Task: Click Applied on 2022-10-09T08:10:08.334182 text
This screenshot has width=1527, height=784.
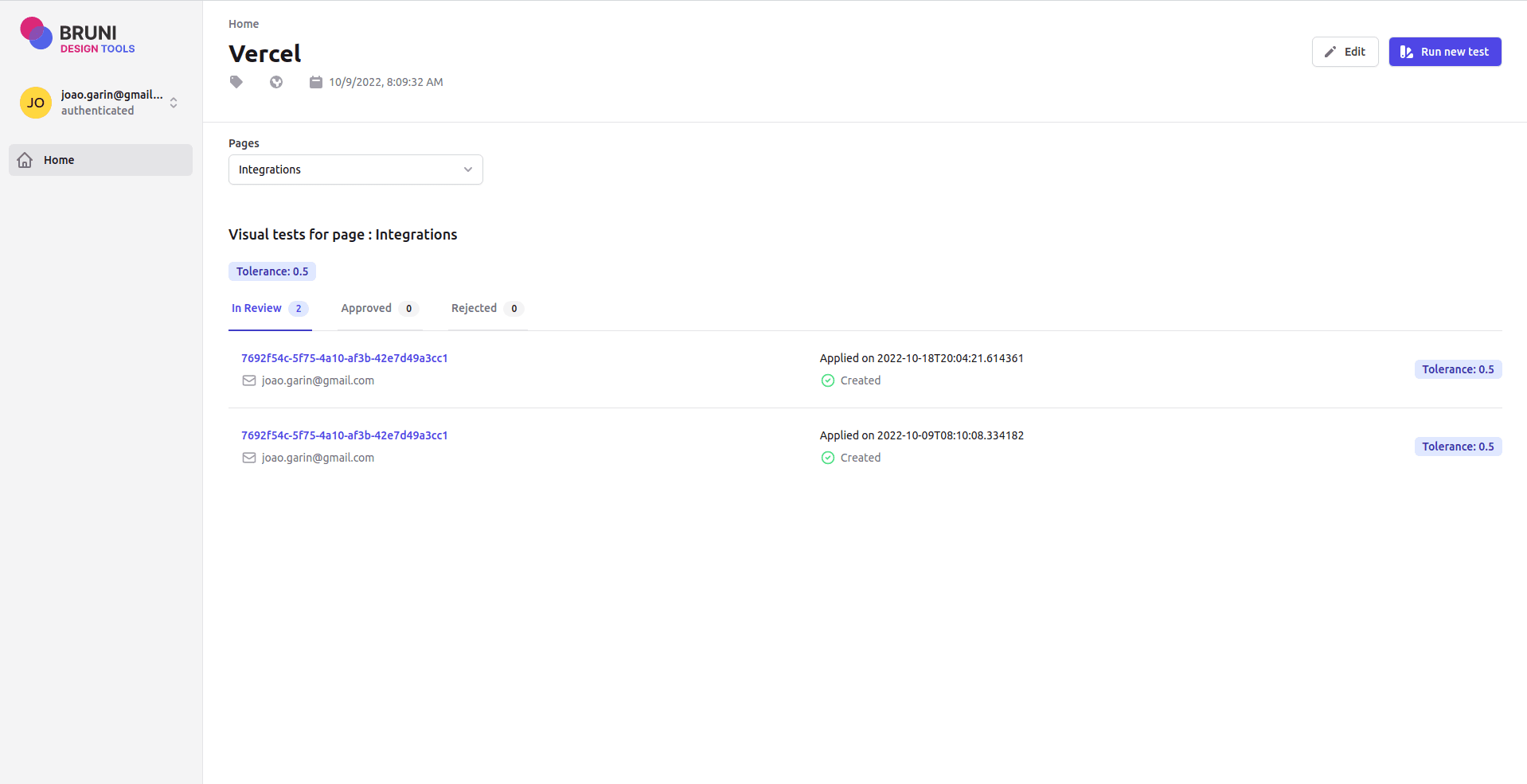Action: pyautogui.click(x=922, y=435)
